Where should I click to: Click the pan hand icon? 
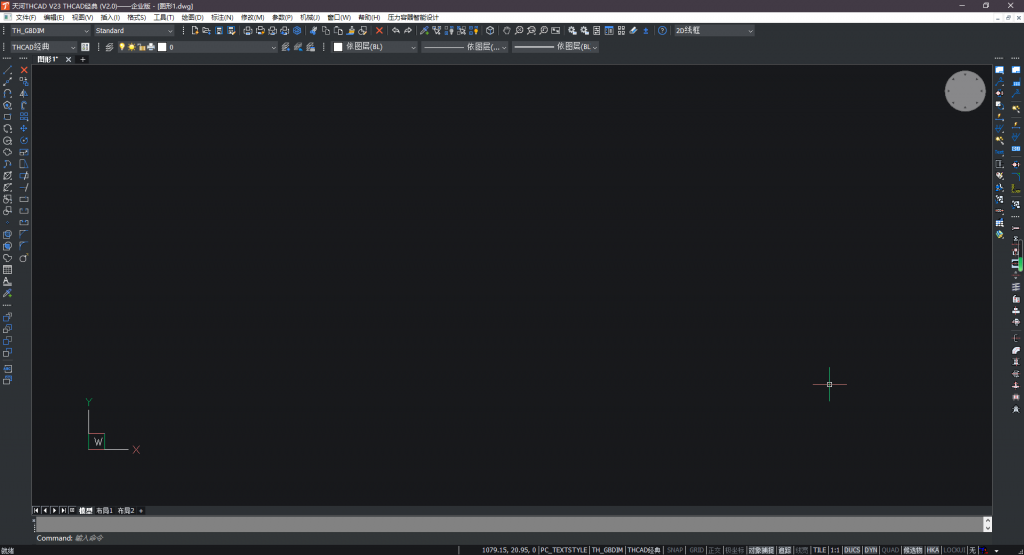click(x=506, y=31)
